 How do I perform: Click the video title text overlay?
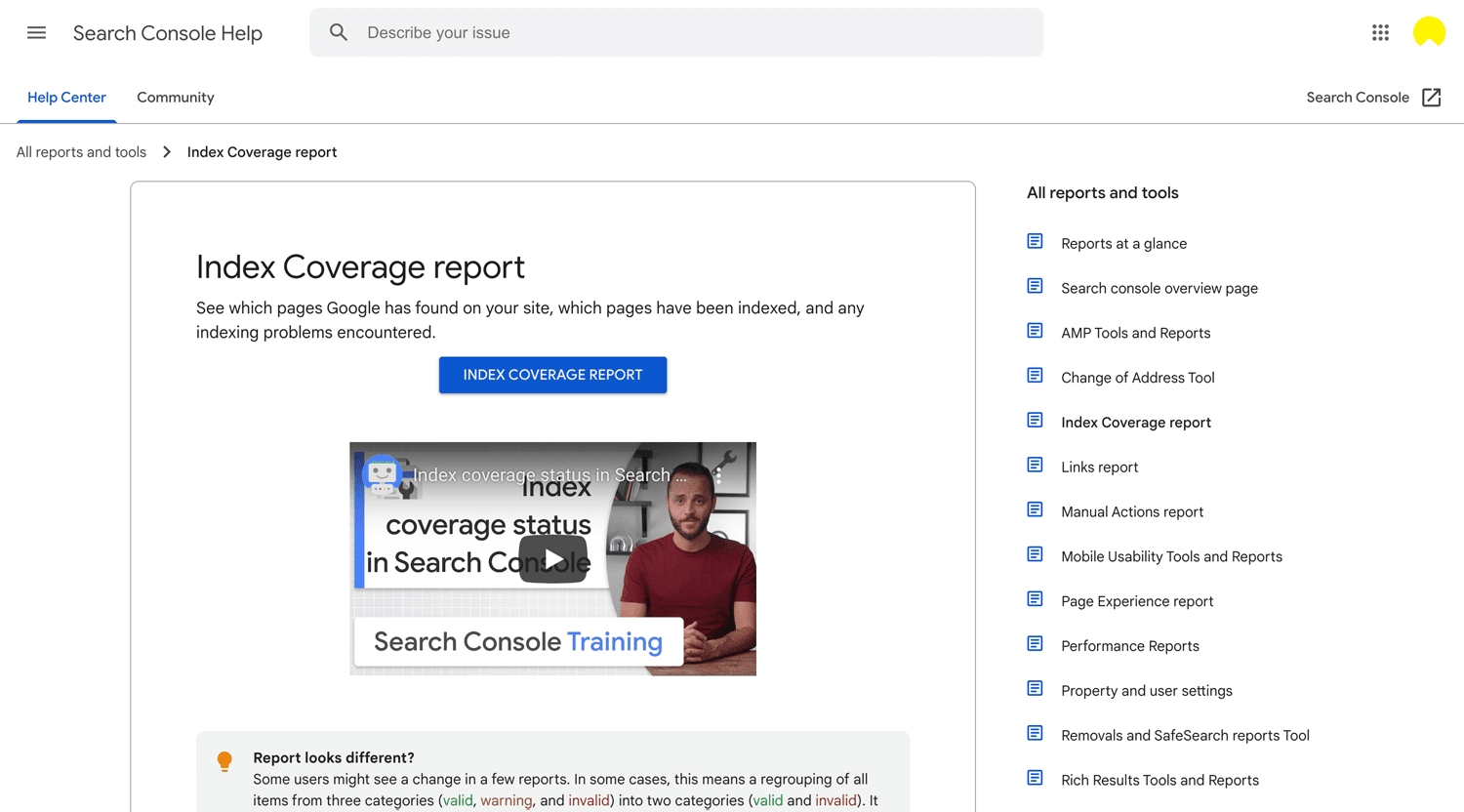click(549, 475)
